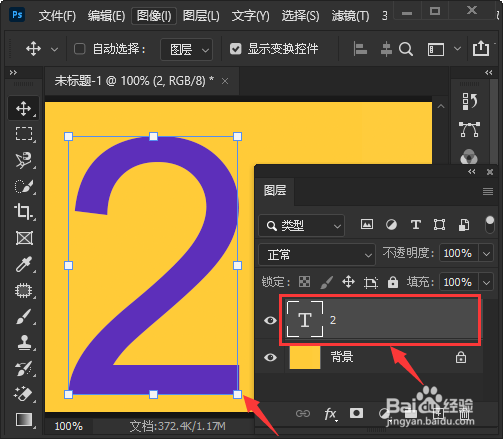
Task: Toggle layer filtering on/off switch
Action: point(490,224)
